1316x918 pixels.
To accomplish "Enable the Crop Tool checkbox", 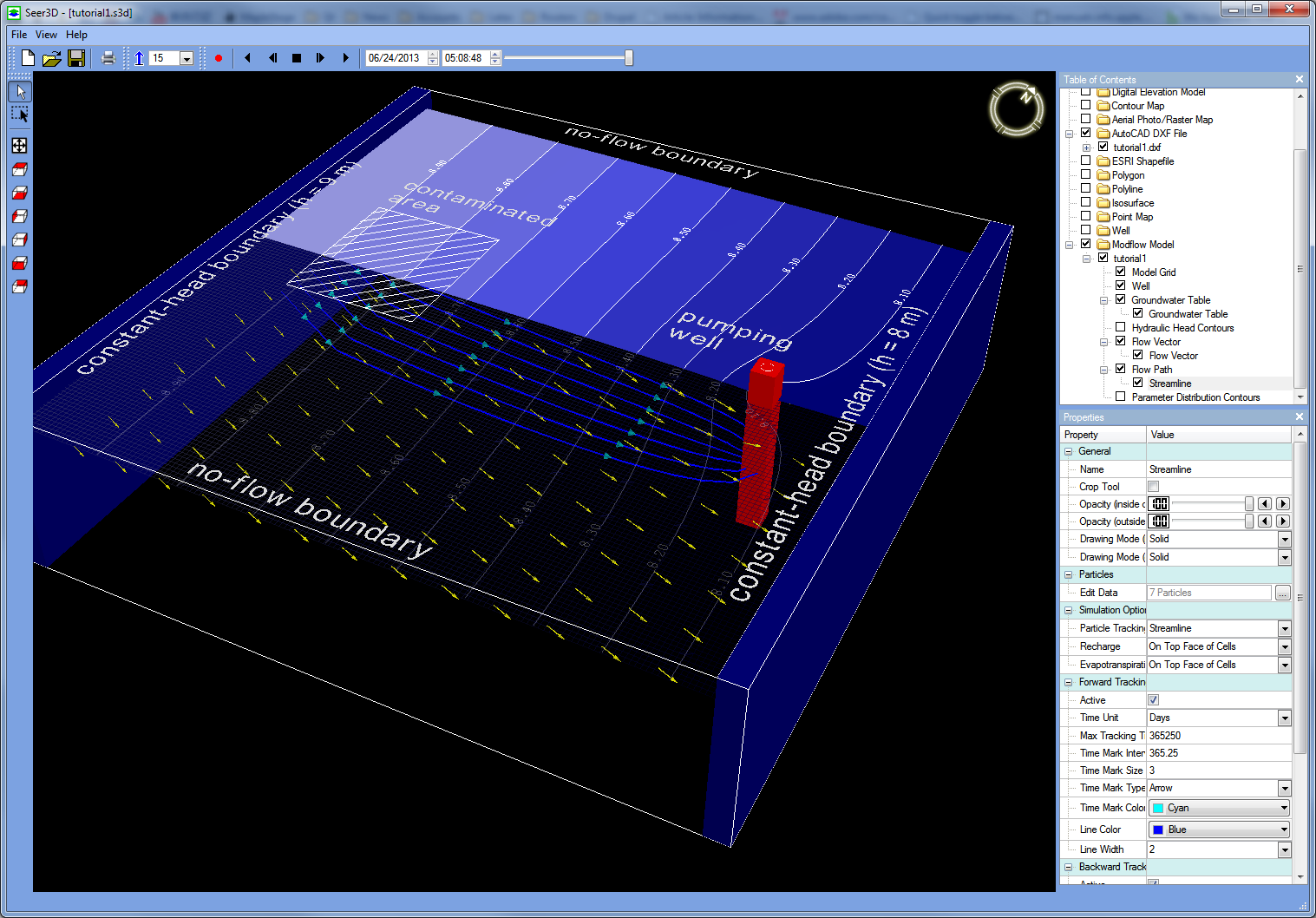I will (x=1154, y=487).
